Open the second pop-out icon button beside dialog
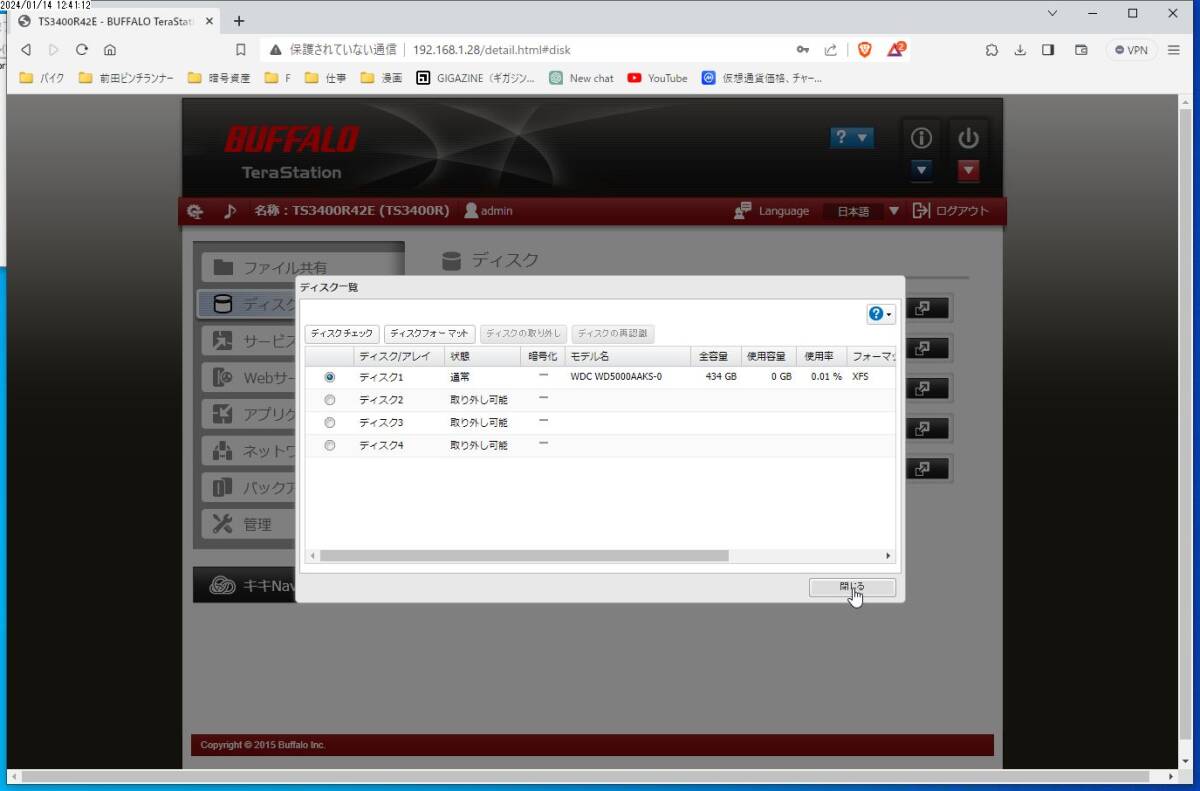This screenshot has width=1200, height=791. 924,348
